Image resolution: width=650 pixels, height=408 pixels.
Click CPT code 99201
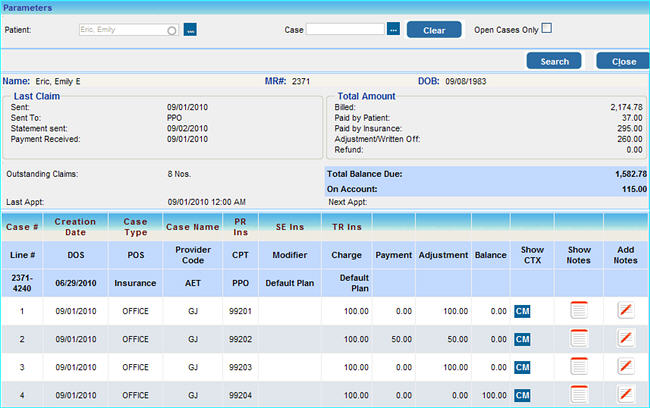click(x=240, y=311)
